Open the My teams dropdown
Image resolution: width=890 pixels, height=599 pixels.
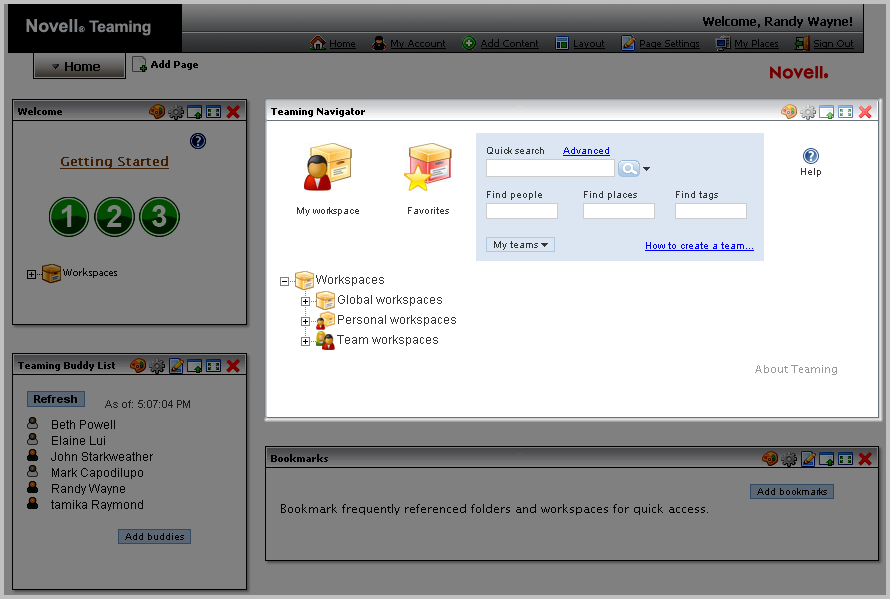[x=519, y=244]
